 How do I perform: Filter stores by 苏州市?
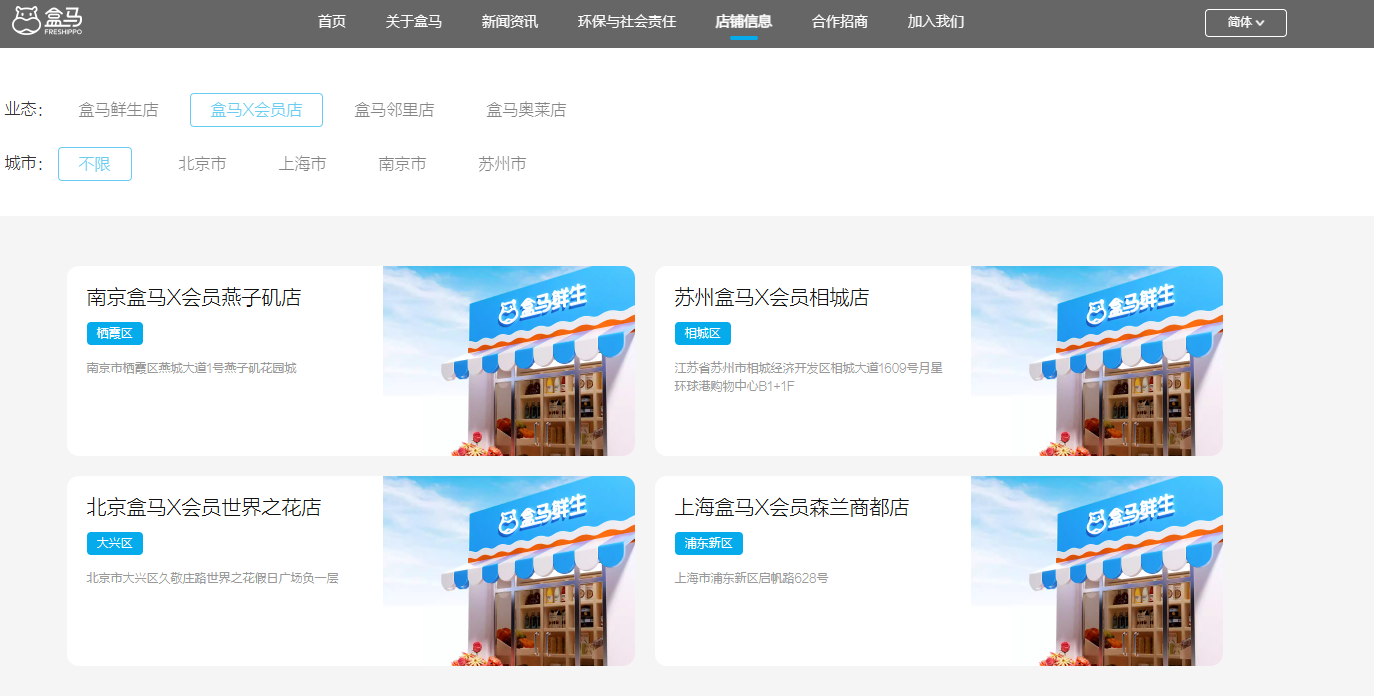pos(502,164)
